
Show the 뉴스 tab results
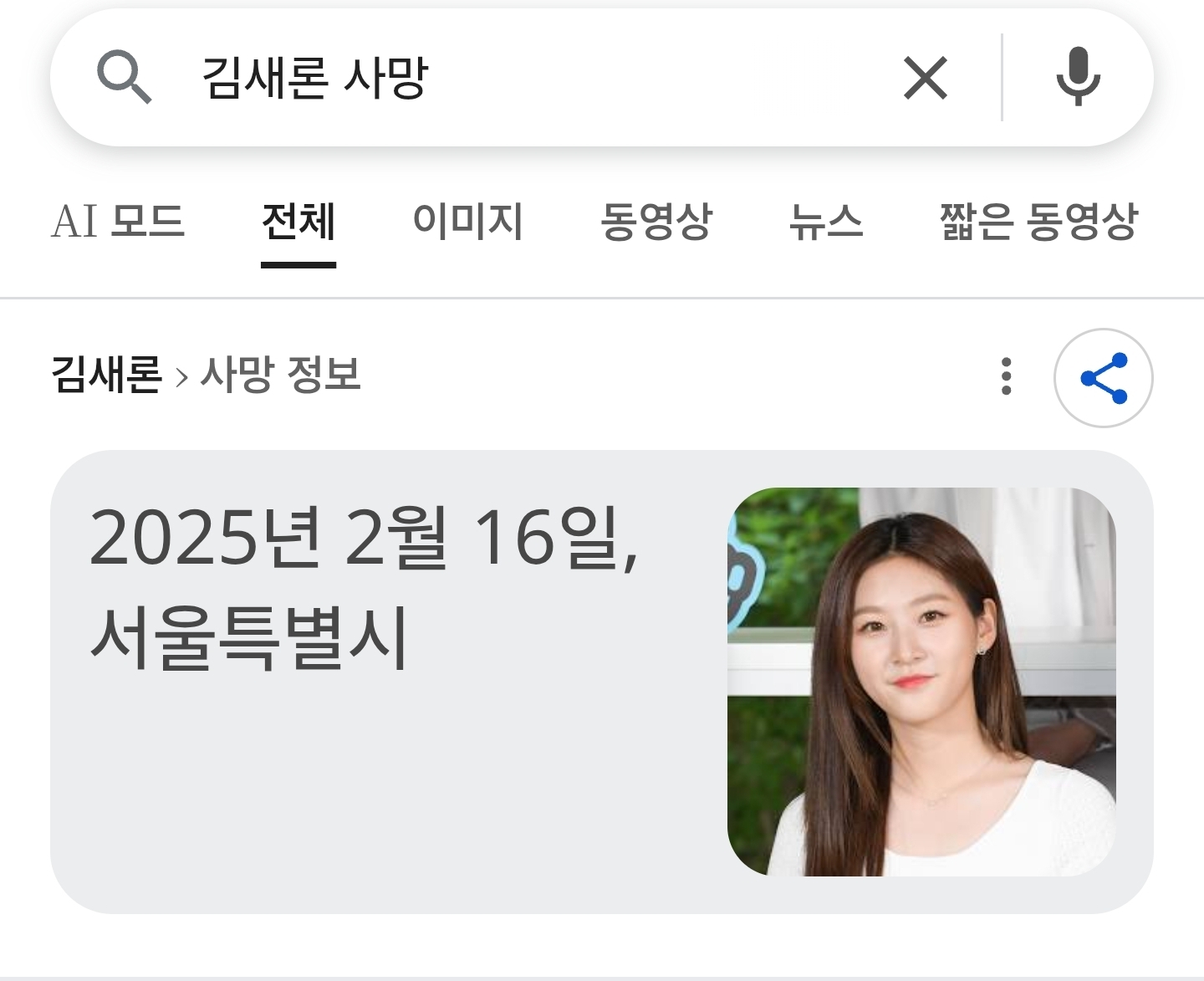(x=826, y=222)
